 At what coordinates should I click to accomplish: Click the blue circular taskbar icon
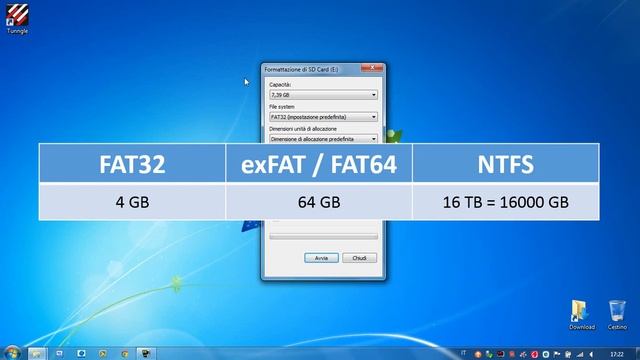pyautogui.click(x=81, y=353)
